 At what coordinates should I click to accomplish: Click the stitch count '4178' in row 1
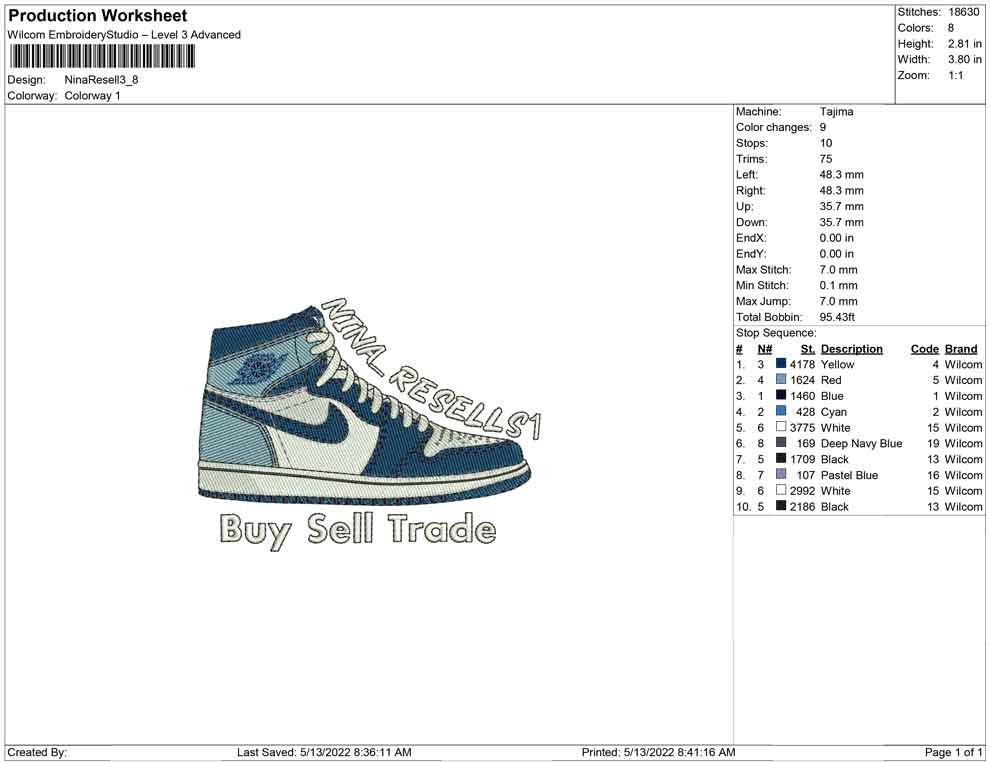coord(802,364)
